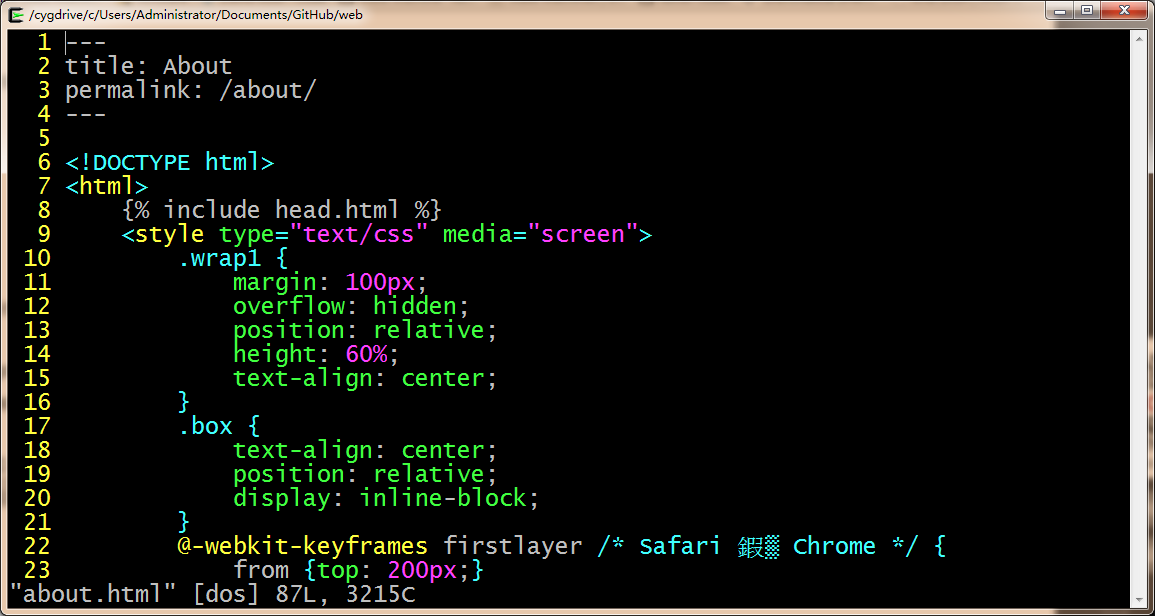Click the window title path text
Image resolution: width=1155 pixels, height=616 pixels.
(x=194, y=14)
